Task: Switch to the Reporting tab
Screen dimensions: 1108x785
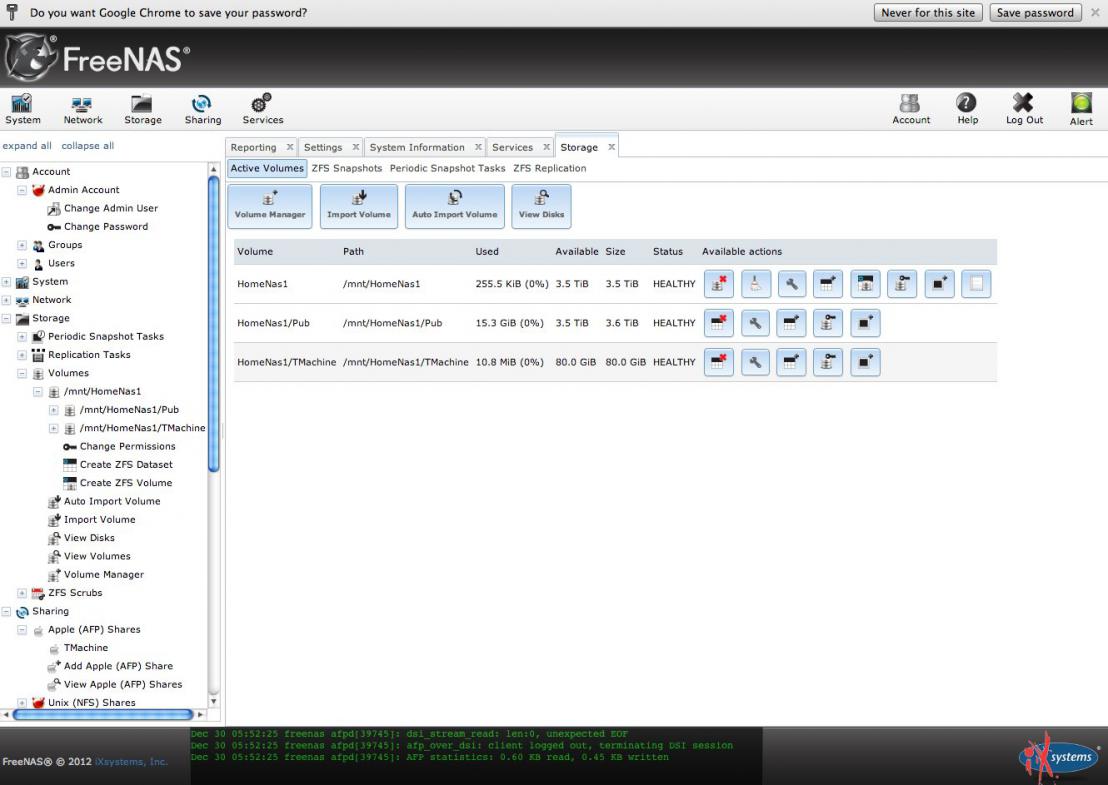Action: [x=253, y=147]
